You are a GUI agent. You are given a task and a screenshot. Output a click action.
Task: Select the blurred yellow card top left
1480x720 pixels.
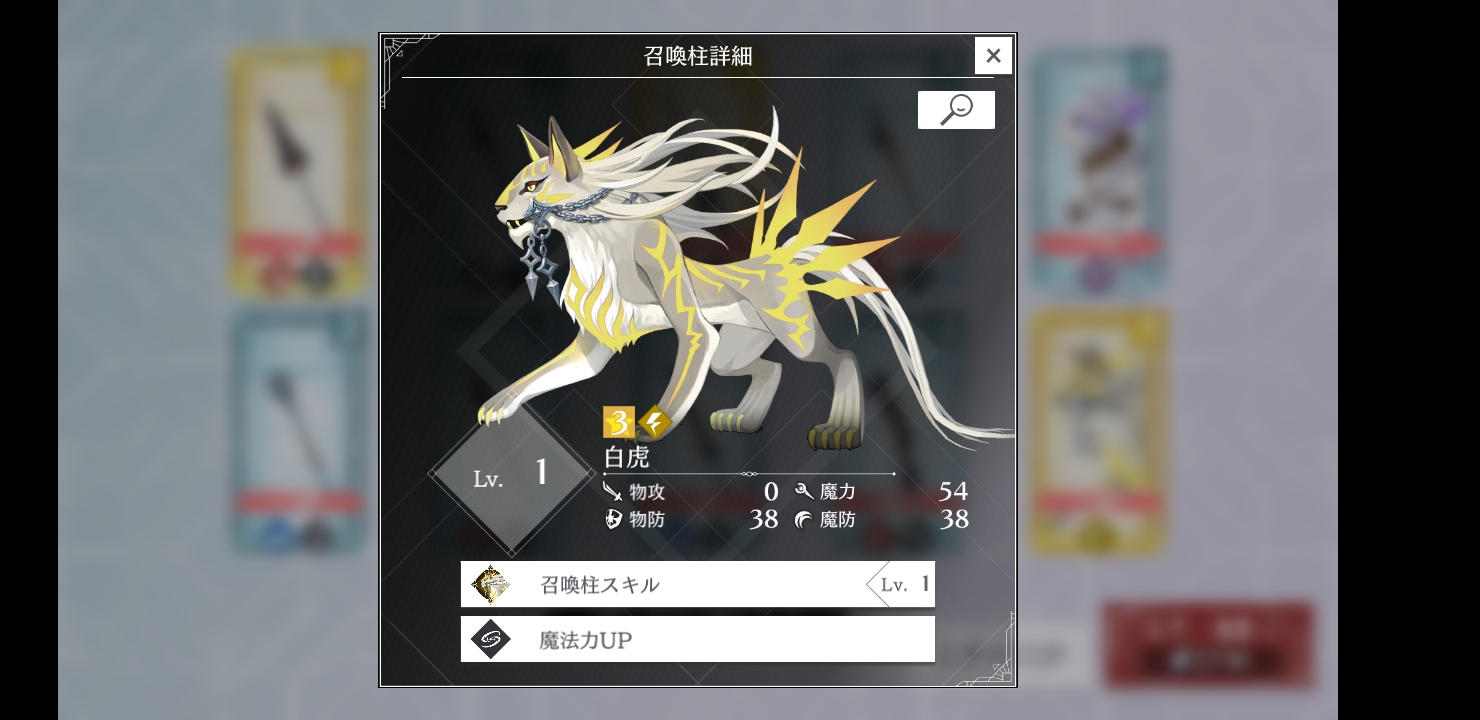(x=298, y=172)
